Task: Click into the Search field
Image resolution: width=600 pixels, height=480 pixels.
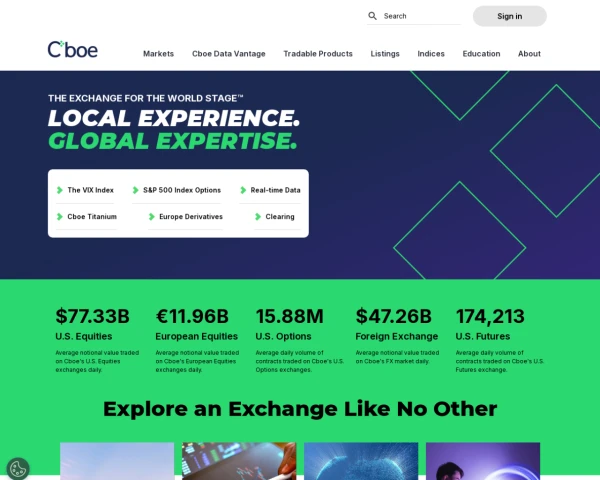Action: coord(421,16)
